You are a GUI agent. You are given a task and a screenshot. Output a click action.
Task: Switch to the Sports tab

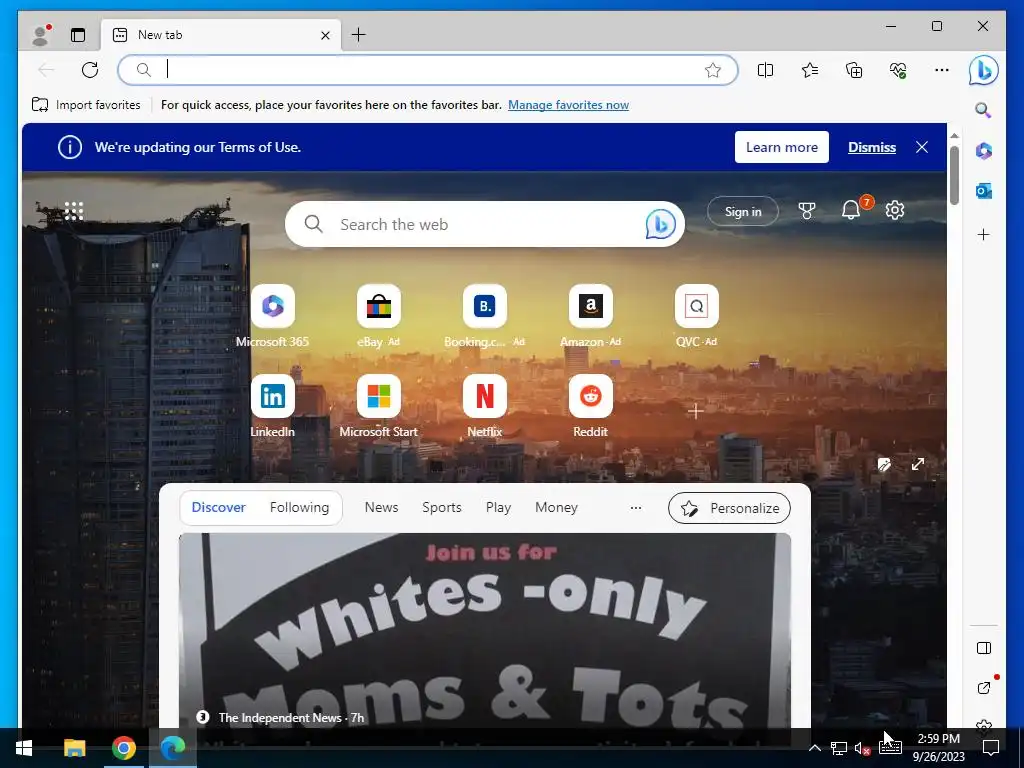click(x=441, y=507)
